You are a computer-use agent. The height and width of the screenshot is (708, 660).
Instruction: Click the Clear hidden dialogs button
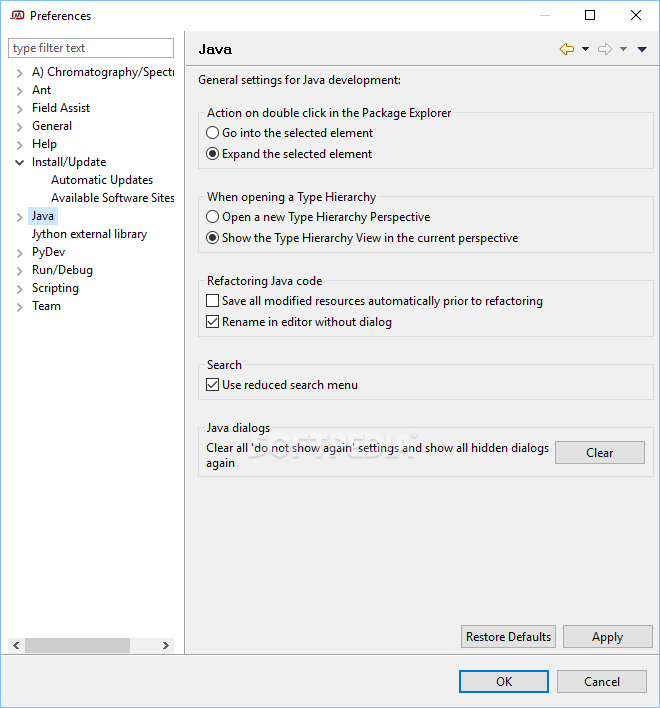pos(600,452)
